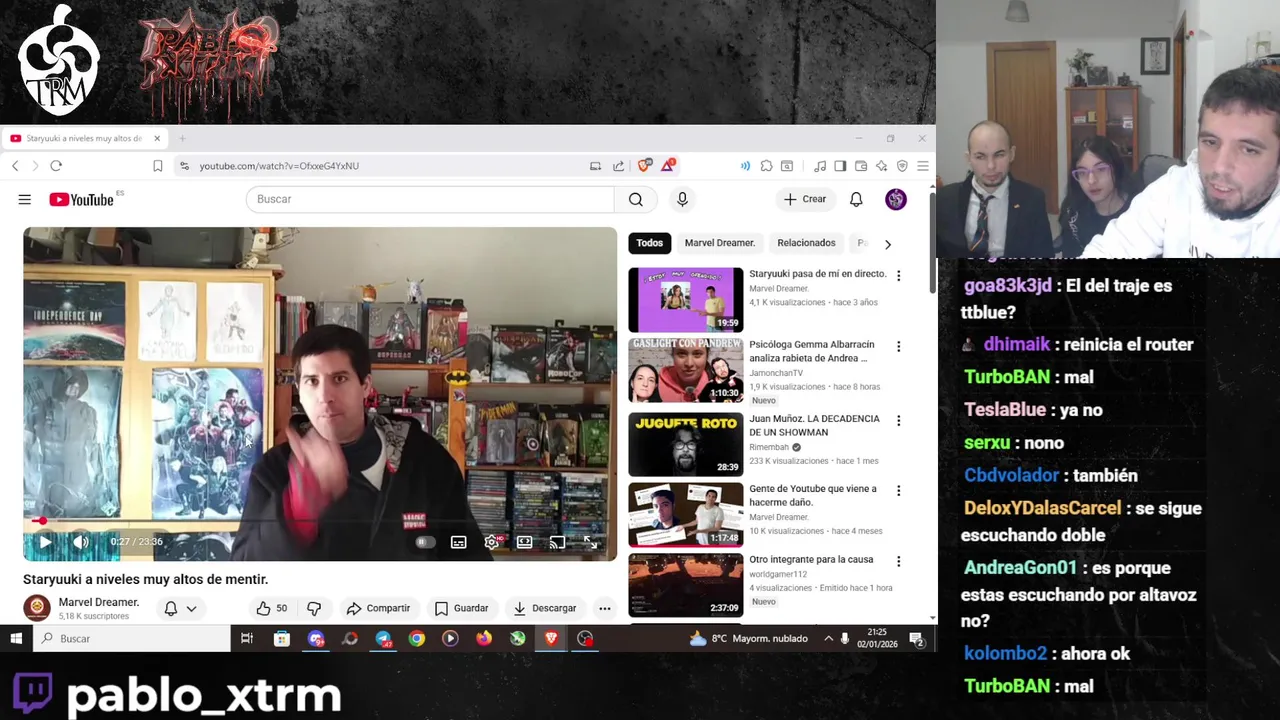The image size is (1280, 720).
Task: Toggle subtitles in the video player
Action: pyautogui.click(x=458, y=542)
